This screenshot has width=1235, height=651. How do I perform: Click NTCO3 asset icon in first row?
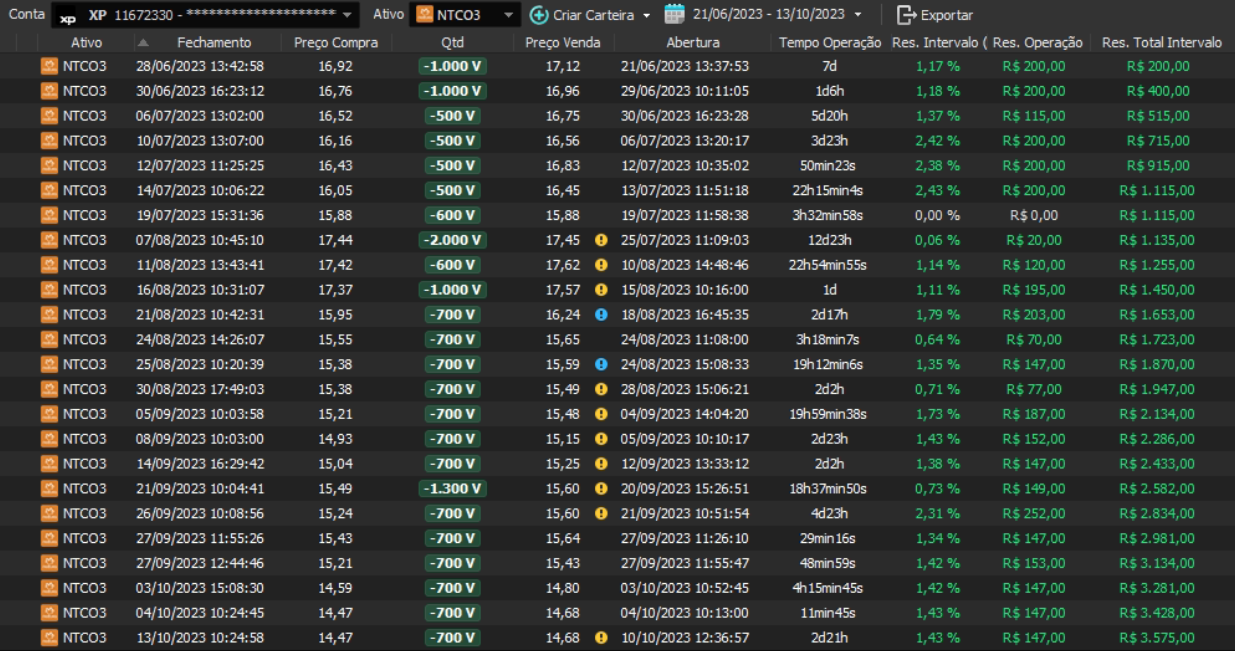(x=49, y=66)
